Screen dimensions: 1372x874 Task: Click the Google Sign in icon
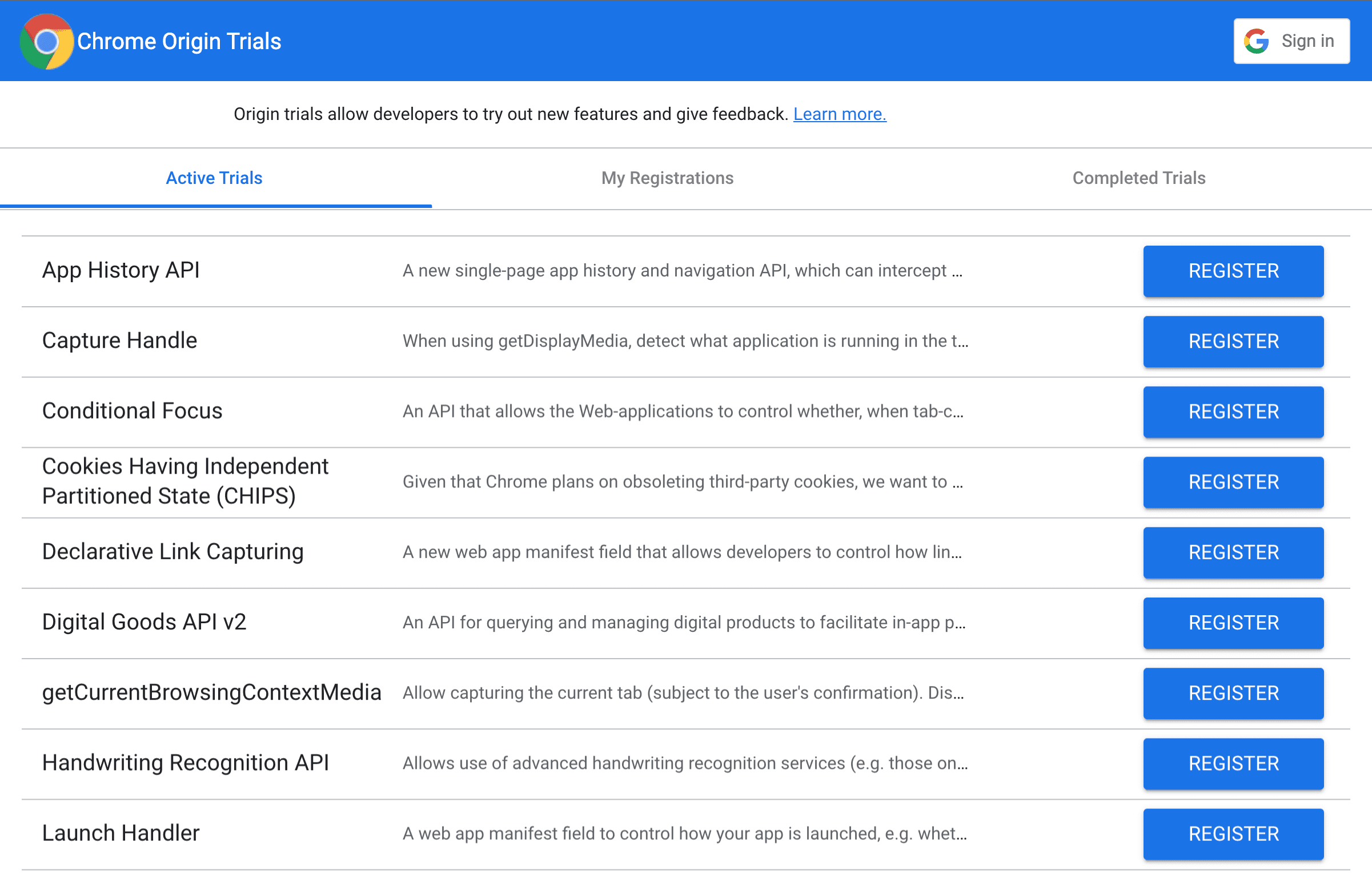1256,41
